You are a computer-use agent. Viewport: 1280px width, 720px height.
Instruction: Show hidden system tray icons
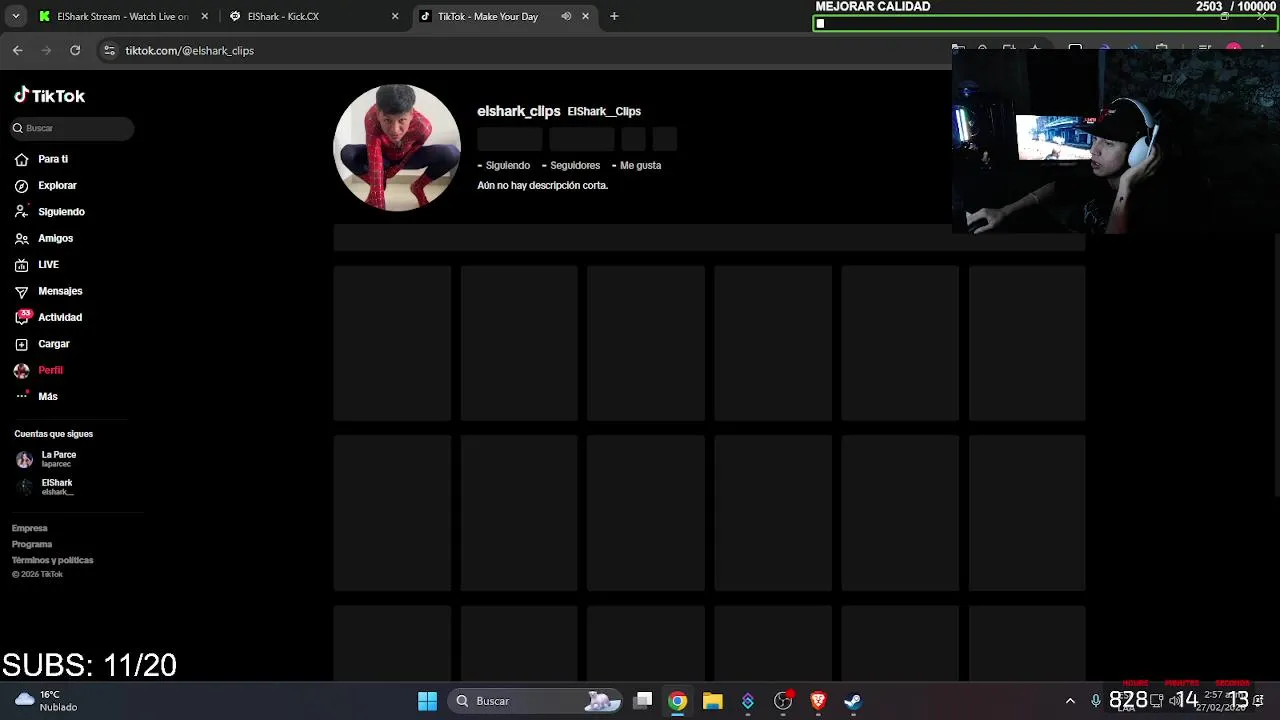pyautogui.click(x=1070, y=701)
